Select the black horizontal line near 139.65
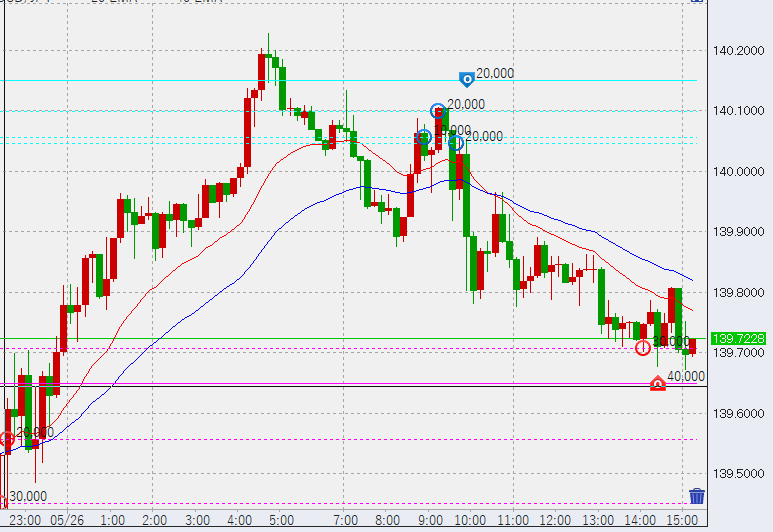Screen dimensions: 773x532 (x=300, y=386)
